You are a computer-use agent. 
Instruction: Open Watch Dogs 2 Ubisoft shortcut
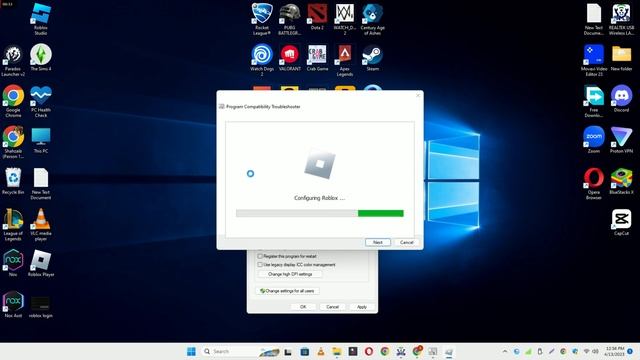pos(262,60)
